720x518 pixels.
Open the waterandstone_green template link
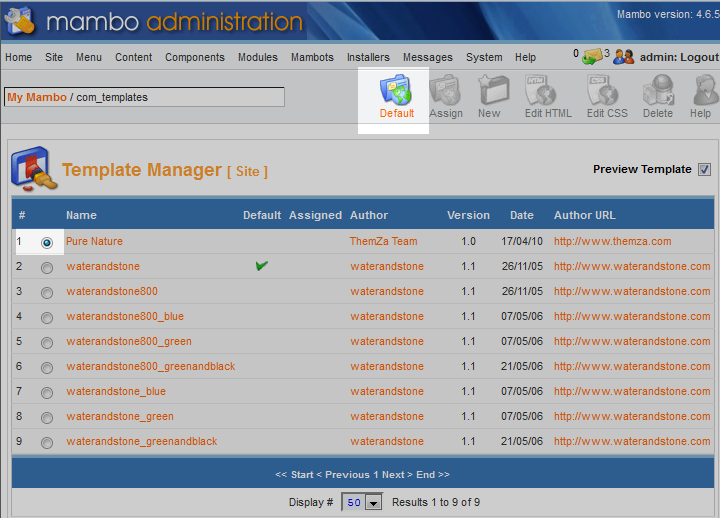click(120, 416)
